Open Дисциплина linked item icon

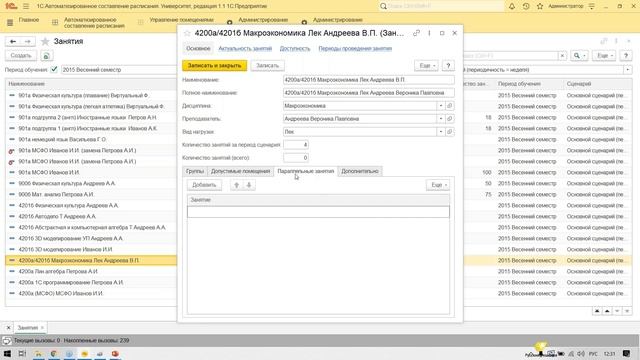449,106
